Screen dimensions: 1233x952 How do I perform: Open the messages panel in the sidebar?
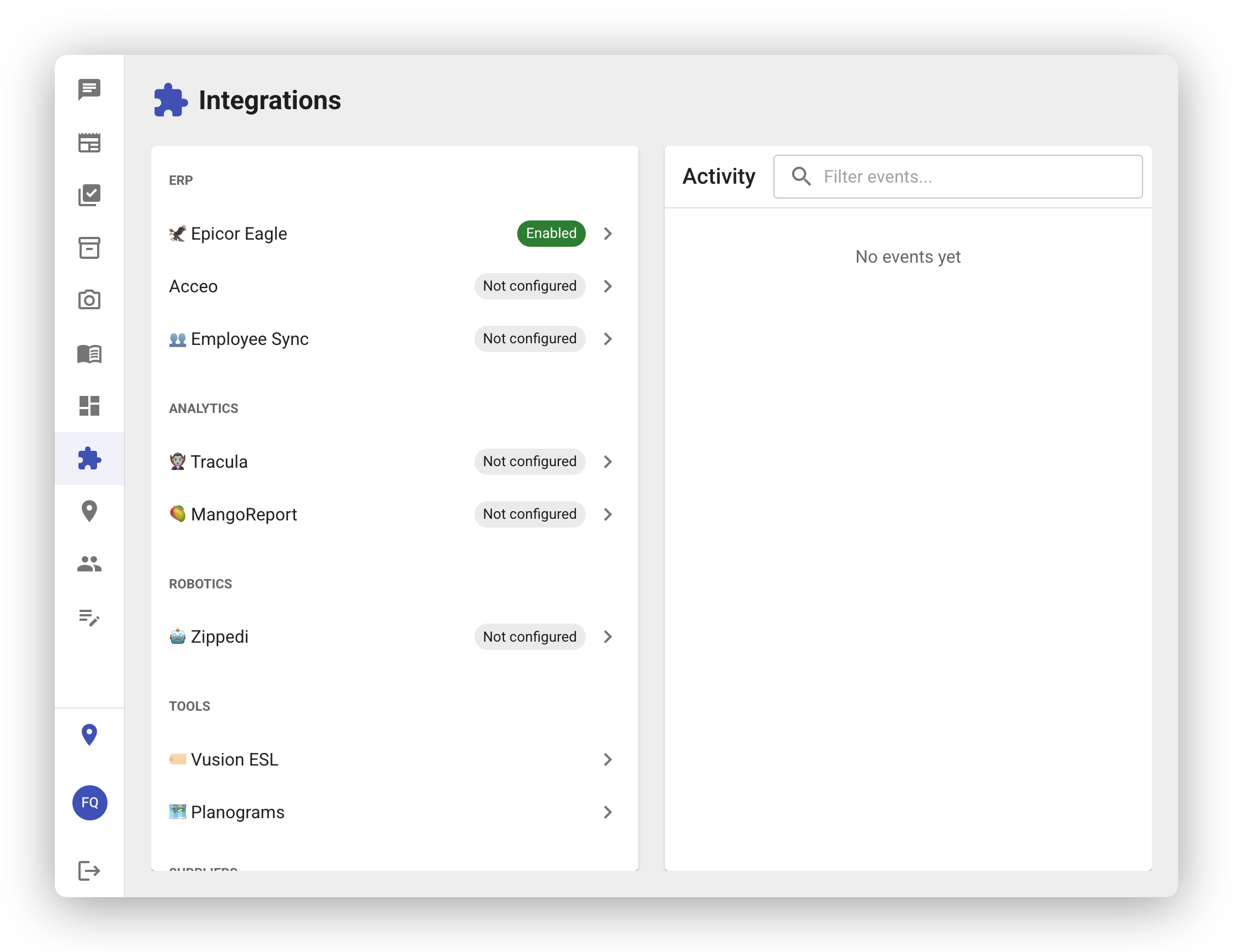[89, 89]
